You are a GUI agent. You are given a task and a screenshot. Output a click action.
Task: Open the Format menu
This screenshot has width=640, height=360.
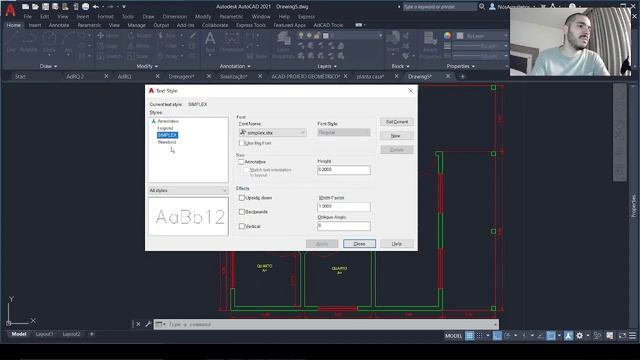coord(105,17)
